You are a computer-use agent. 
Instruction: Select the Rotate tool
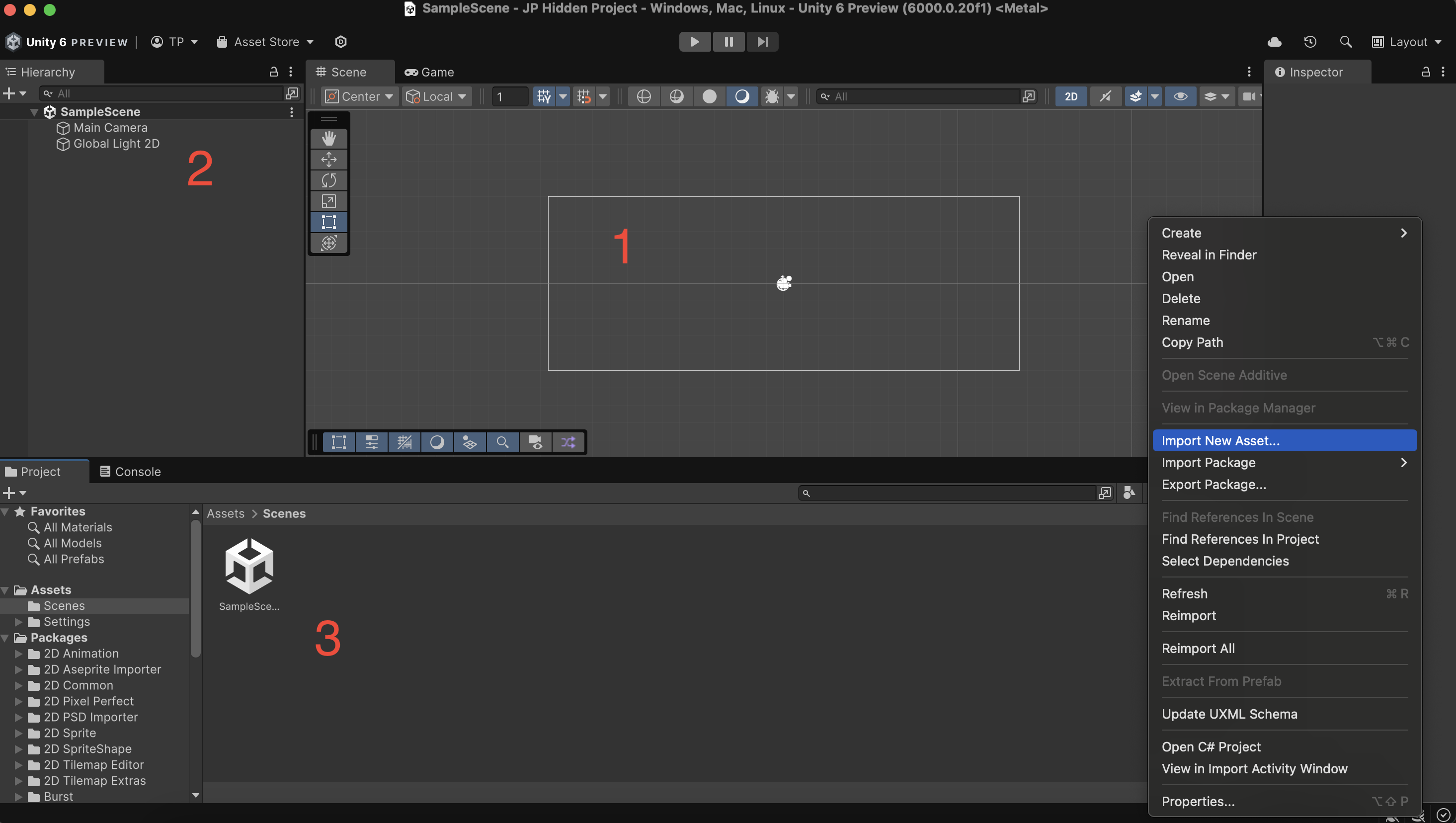[328, 180]
